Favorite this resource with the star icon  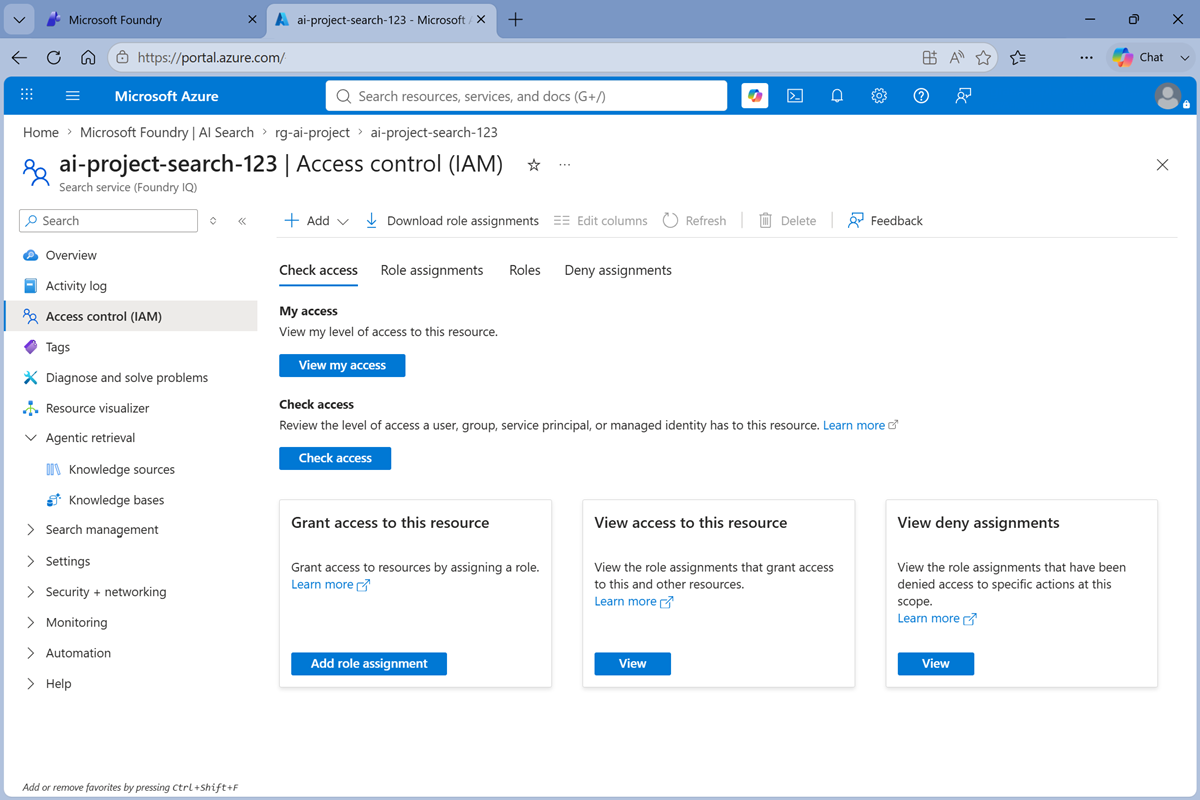tap(534, 165)
